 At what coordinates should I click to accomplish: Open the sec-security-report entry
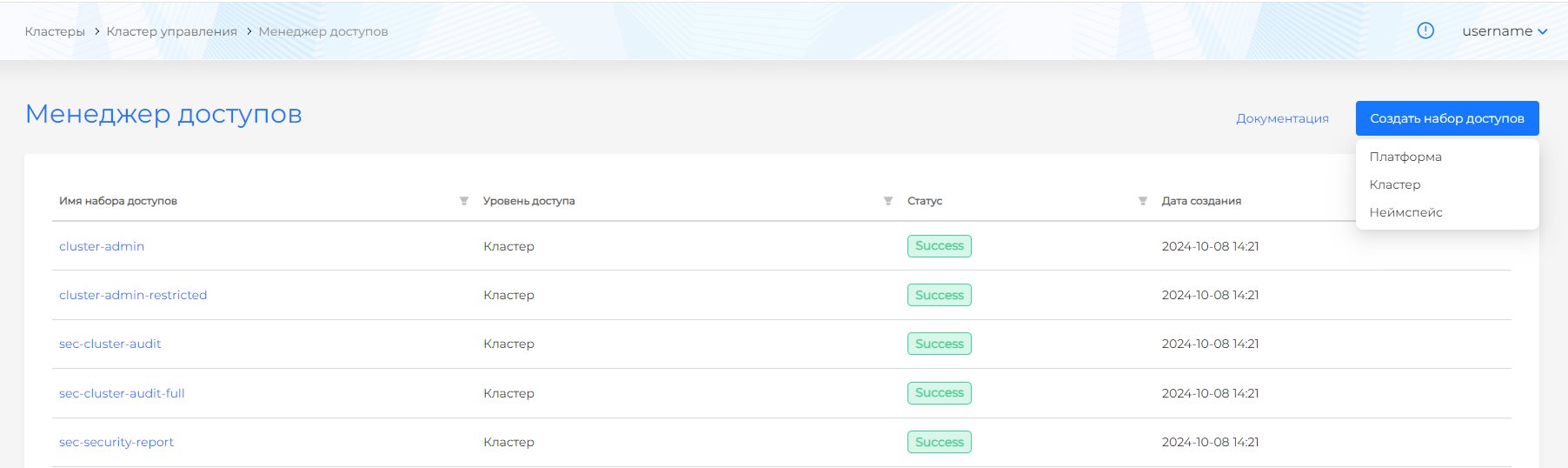pos(116,442)
